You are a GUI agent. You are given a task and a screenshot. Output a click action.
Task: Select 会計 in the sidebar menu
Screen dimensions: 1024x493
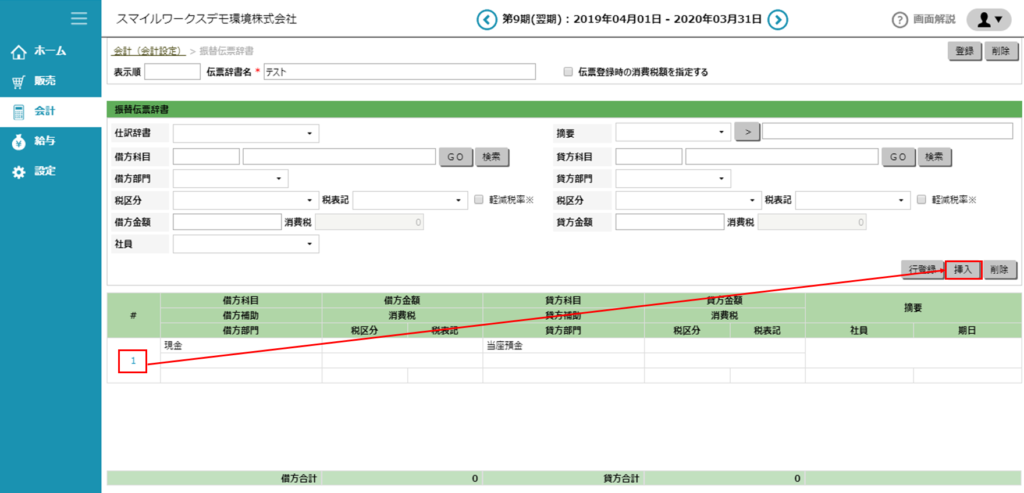pos(44,111)
